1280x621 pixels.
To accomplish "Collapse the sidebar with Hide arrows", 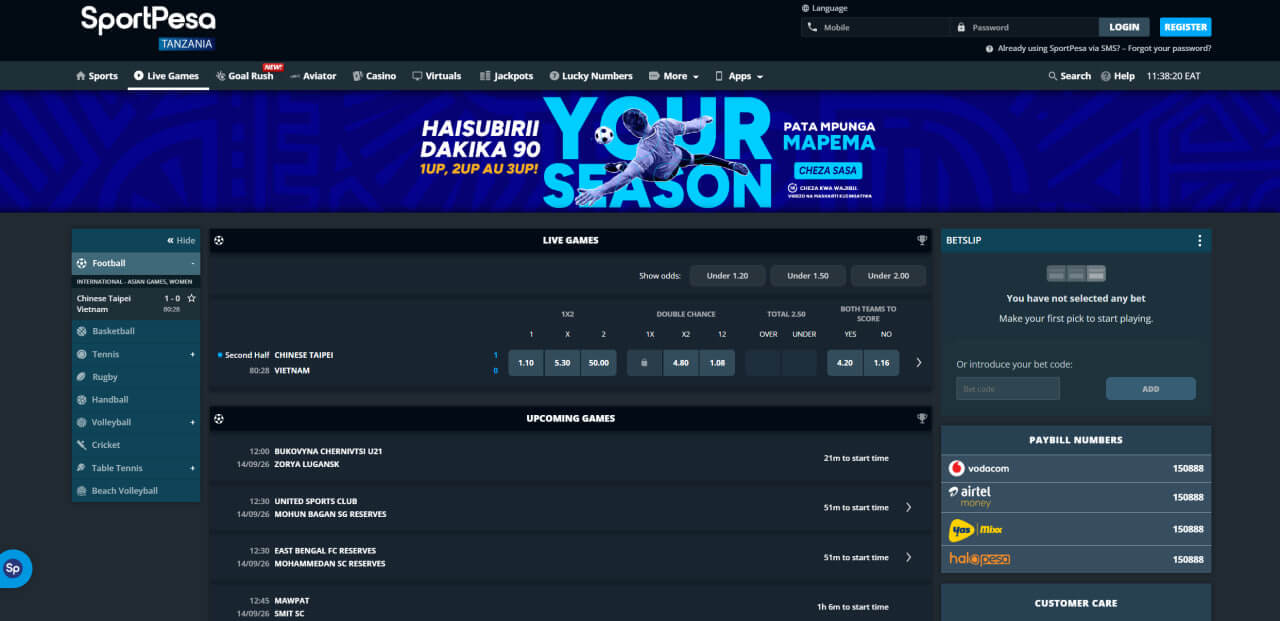I will 181,240.
